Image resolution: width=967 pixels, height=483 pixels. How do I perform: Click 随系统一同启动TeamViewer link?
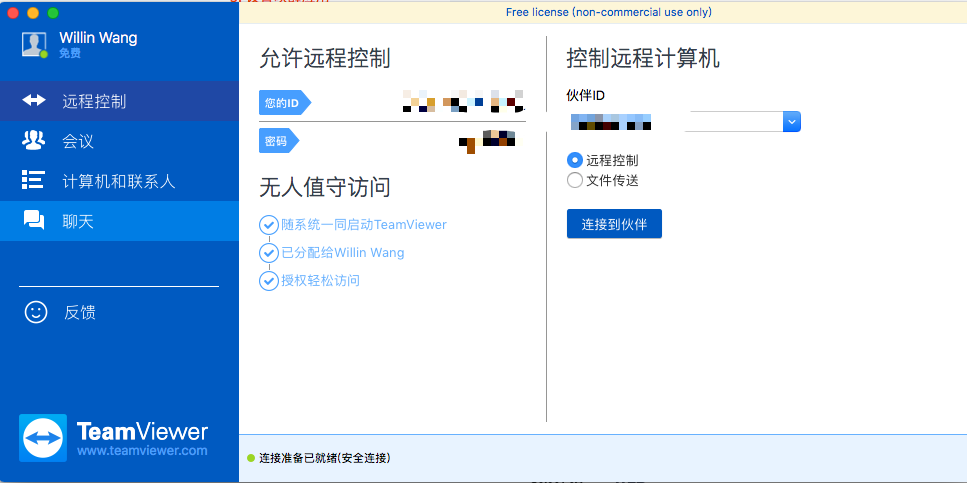364,225
